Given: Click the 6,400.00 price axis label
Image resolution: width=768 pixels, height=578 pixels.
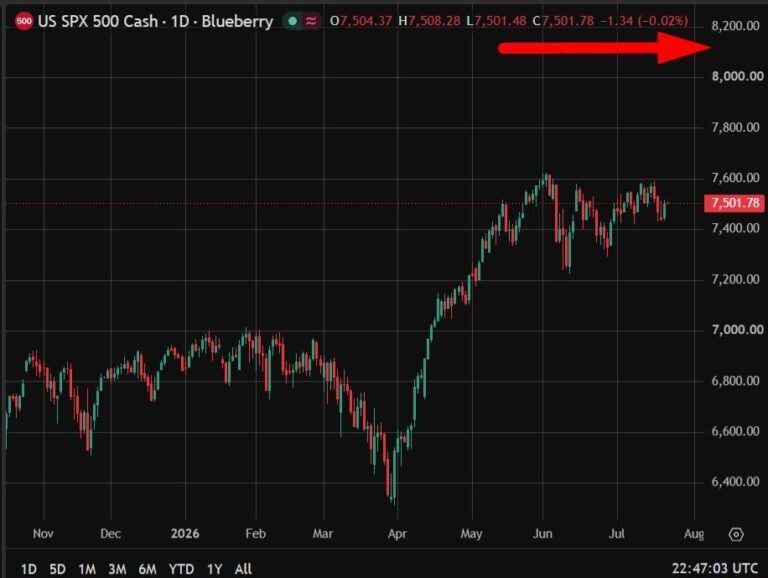Looking at the screenshot, I should pos(735,482).
